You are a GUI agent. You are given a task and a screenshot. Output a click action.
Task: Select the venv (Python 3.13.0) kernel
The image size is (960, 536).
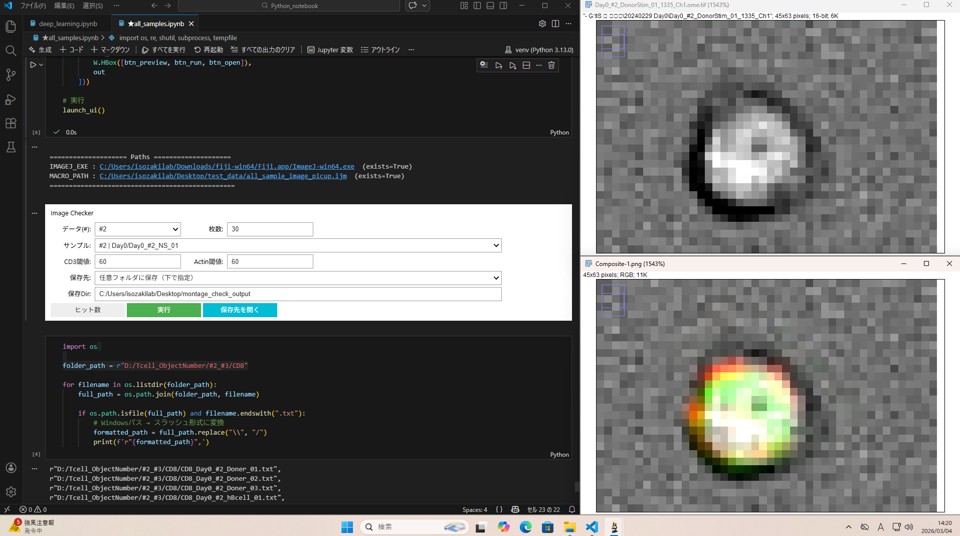coord(539,50)
